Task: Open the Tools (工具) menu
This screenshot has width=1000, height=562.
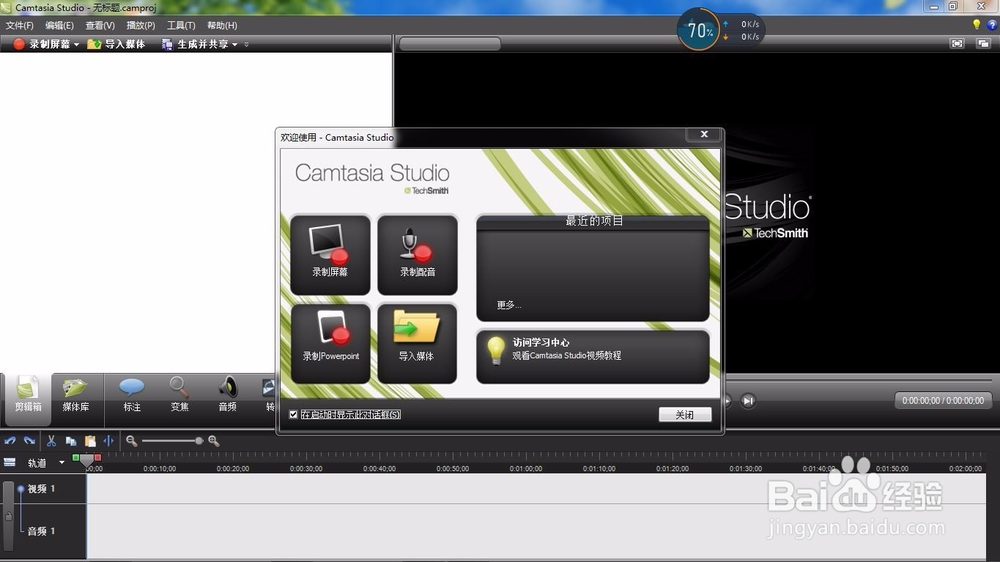Action: point(181,26)
